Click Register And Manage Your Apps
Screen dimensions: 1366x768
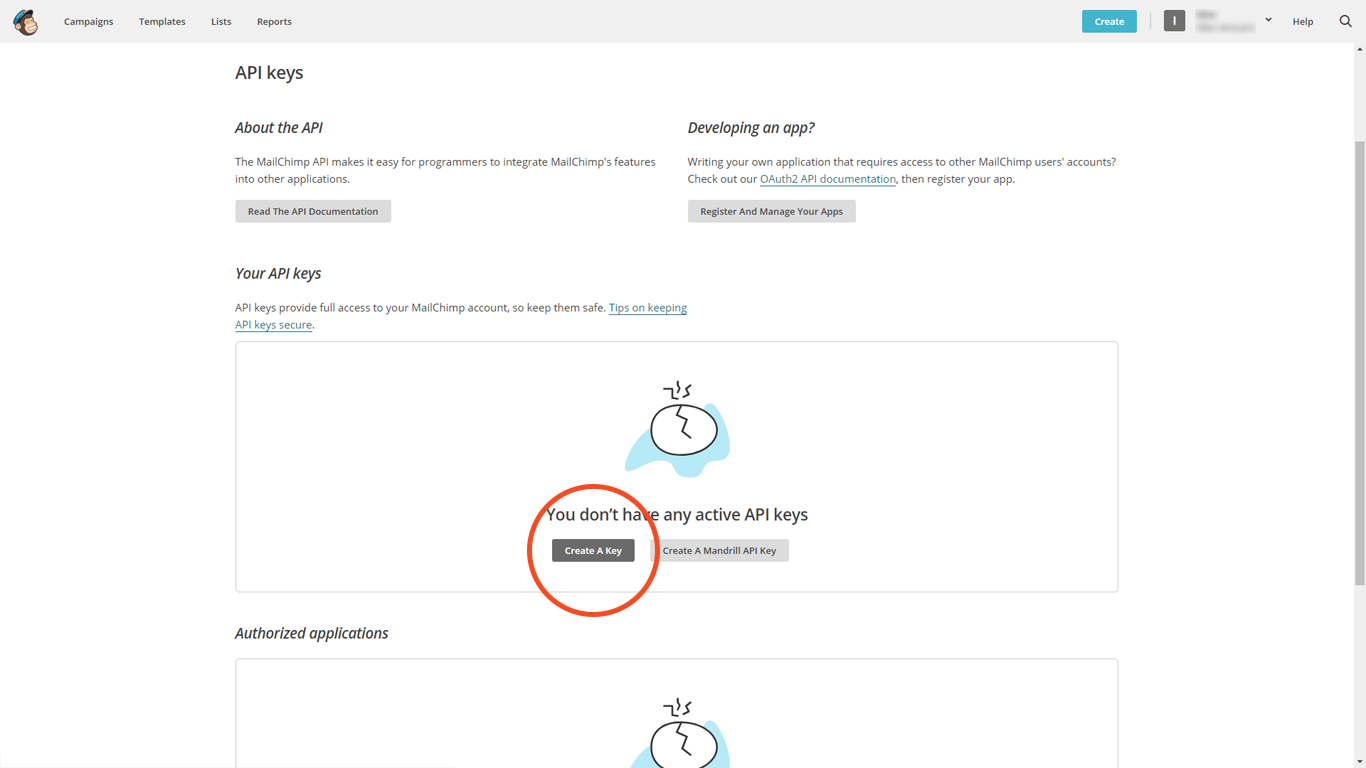[x=771, y=211]
